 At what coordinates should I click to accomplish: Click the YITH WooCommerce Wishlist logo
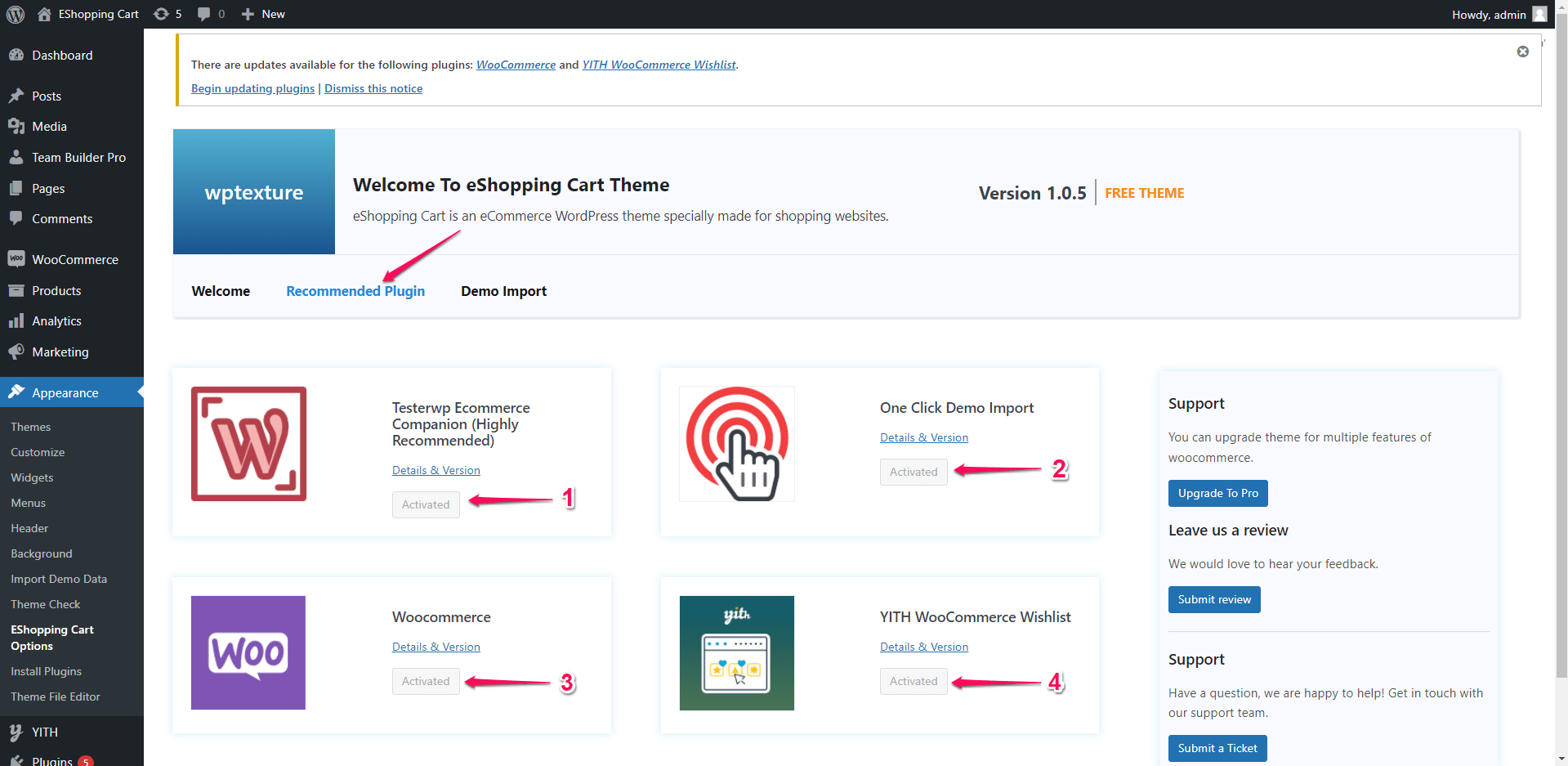(x=737, y=652)
